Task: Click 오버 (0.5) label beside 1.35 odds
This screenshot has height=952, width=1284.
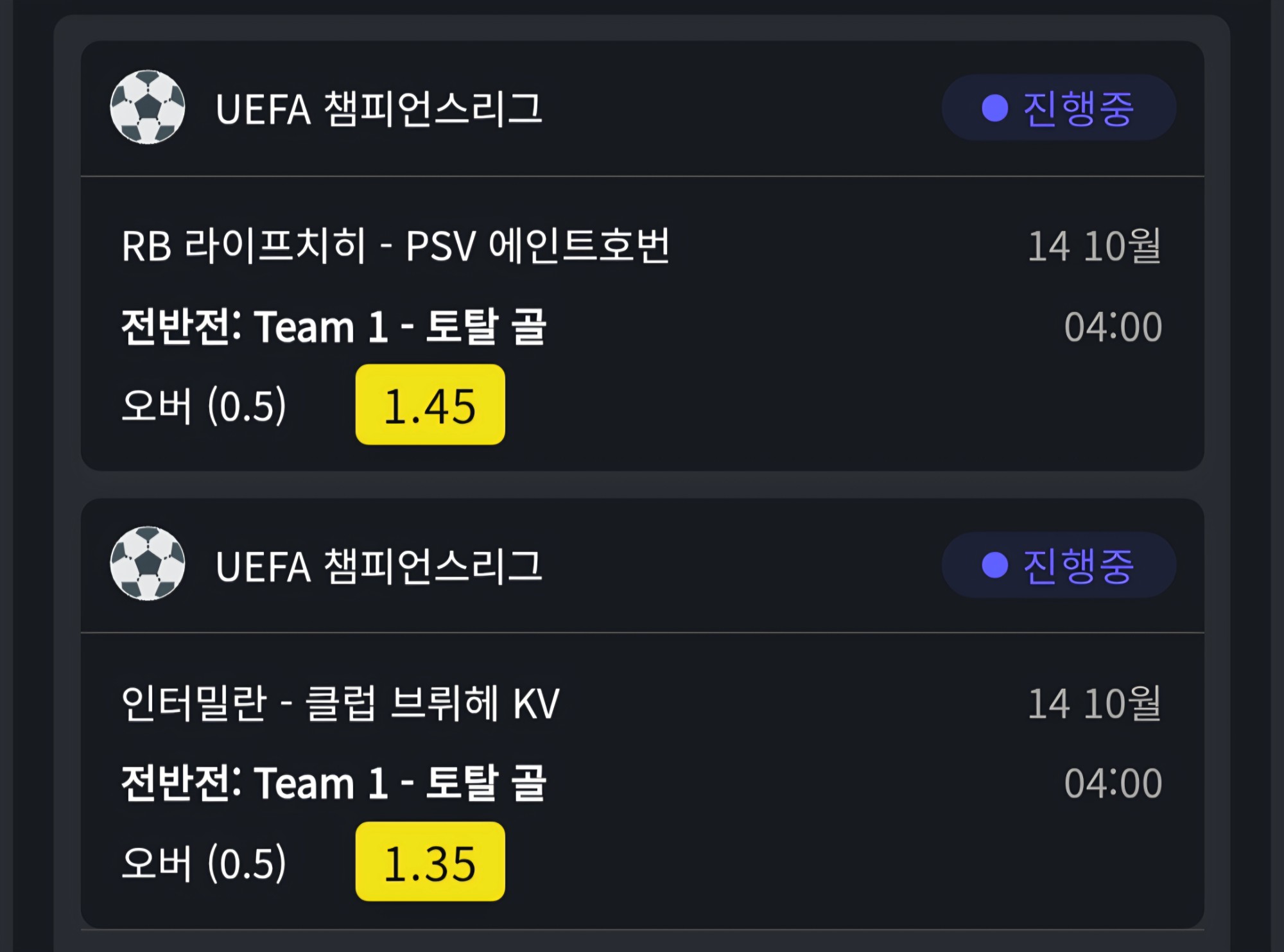Action: (204, 863)
